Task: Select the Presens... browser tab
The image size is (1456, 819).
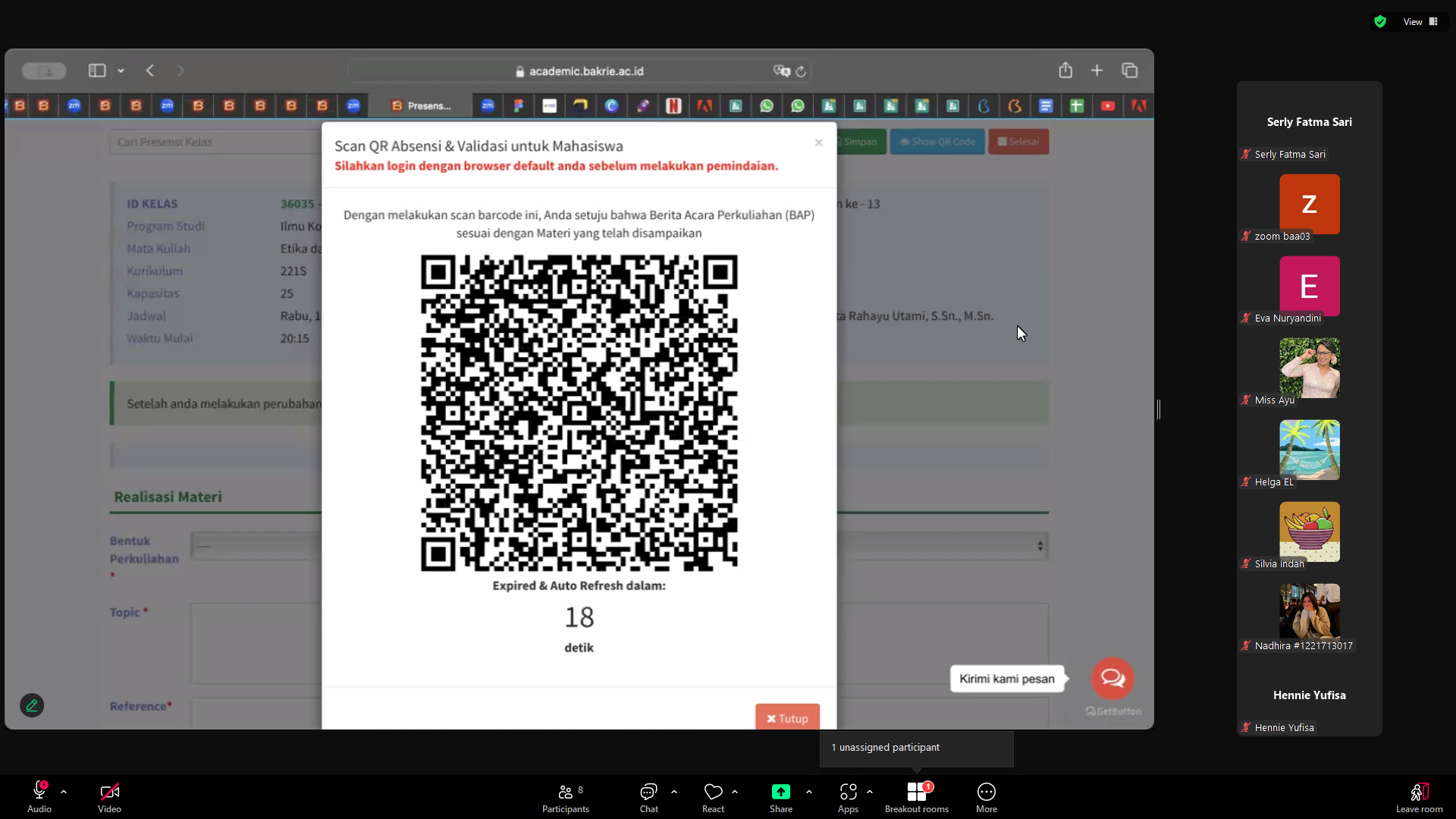Action: click(420, 105)
